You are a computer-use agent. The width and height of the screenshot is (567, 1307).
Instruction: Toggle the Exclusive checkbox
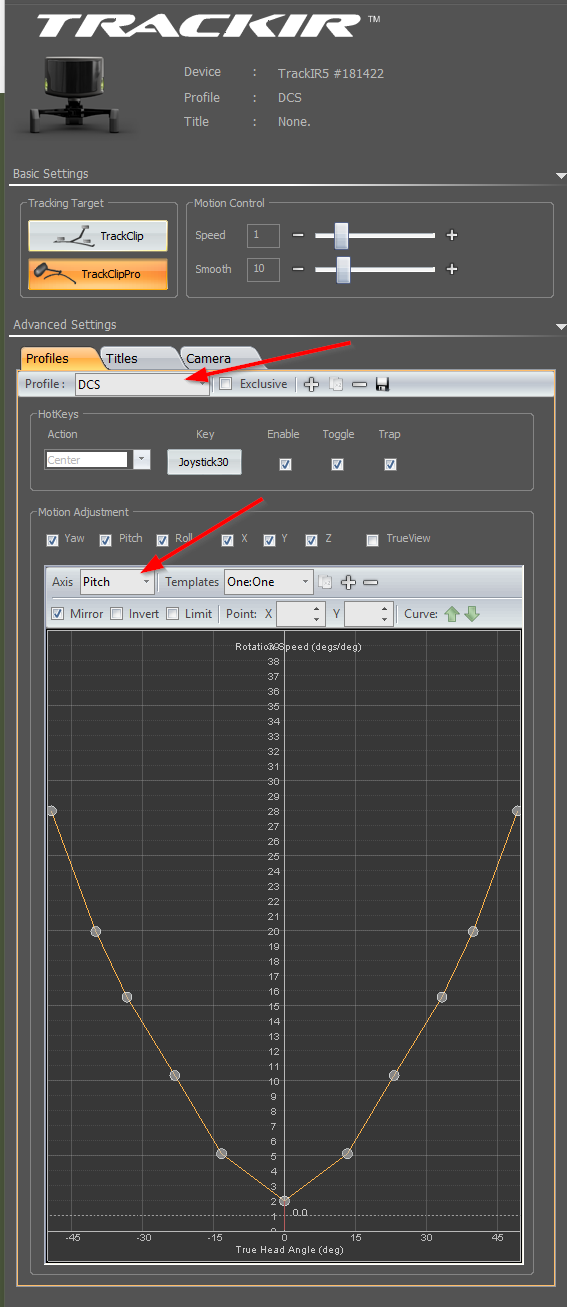tap(226, 384)
